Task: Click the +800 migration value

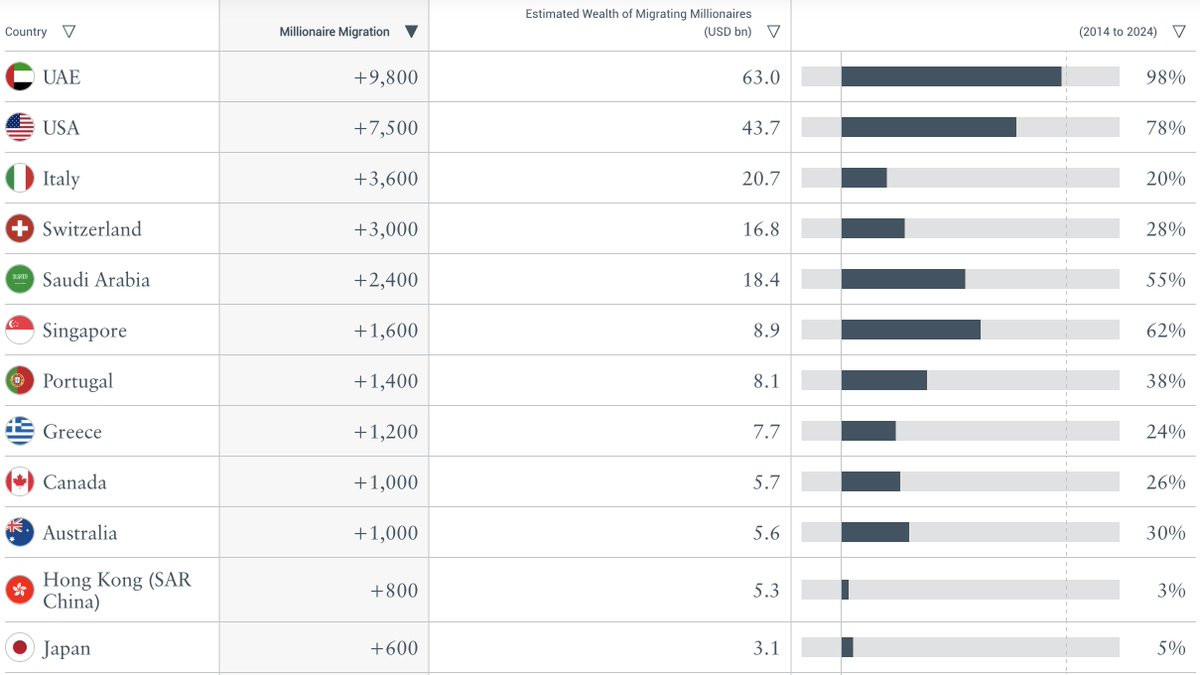Action: (394, 590)
